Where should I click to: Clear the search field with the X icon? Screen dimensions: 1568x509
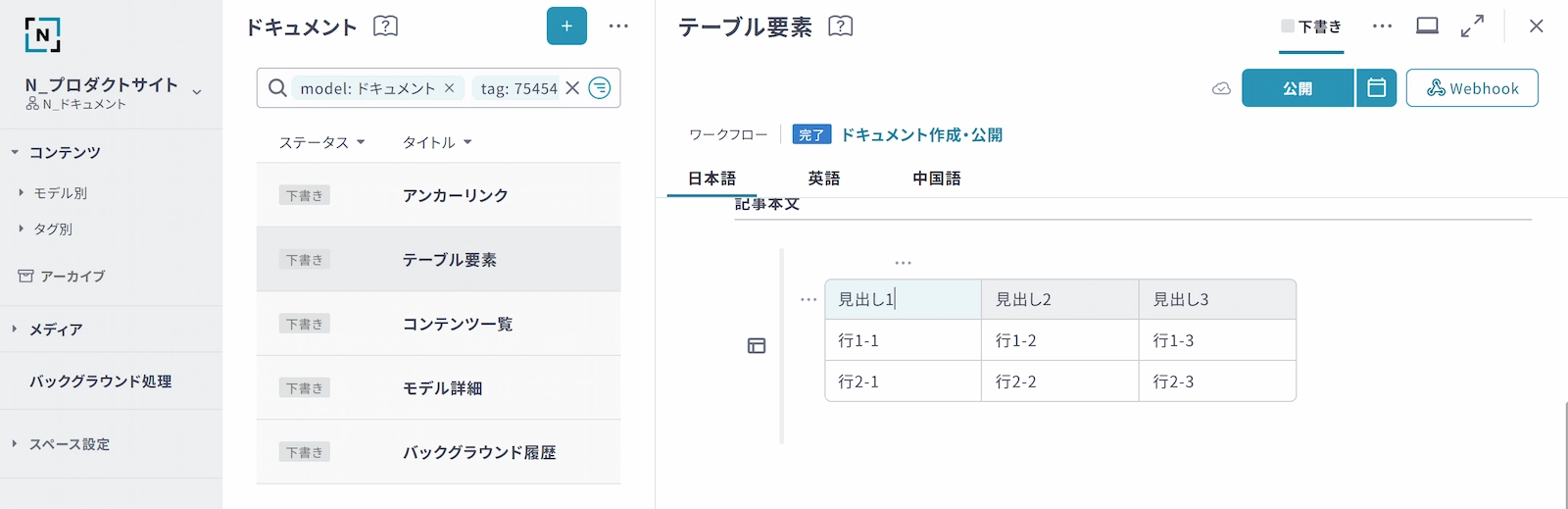tap(572, 88)
